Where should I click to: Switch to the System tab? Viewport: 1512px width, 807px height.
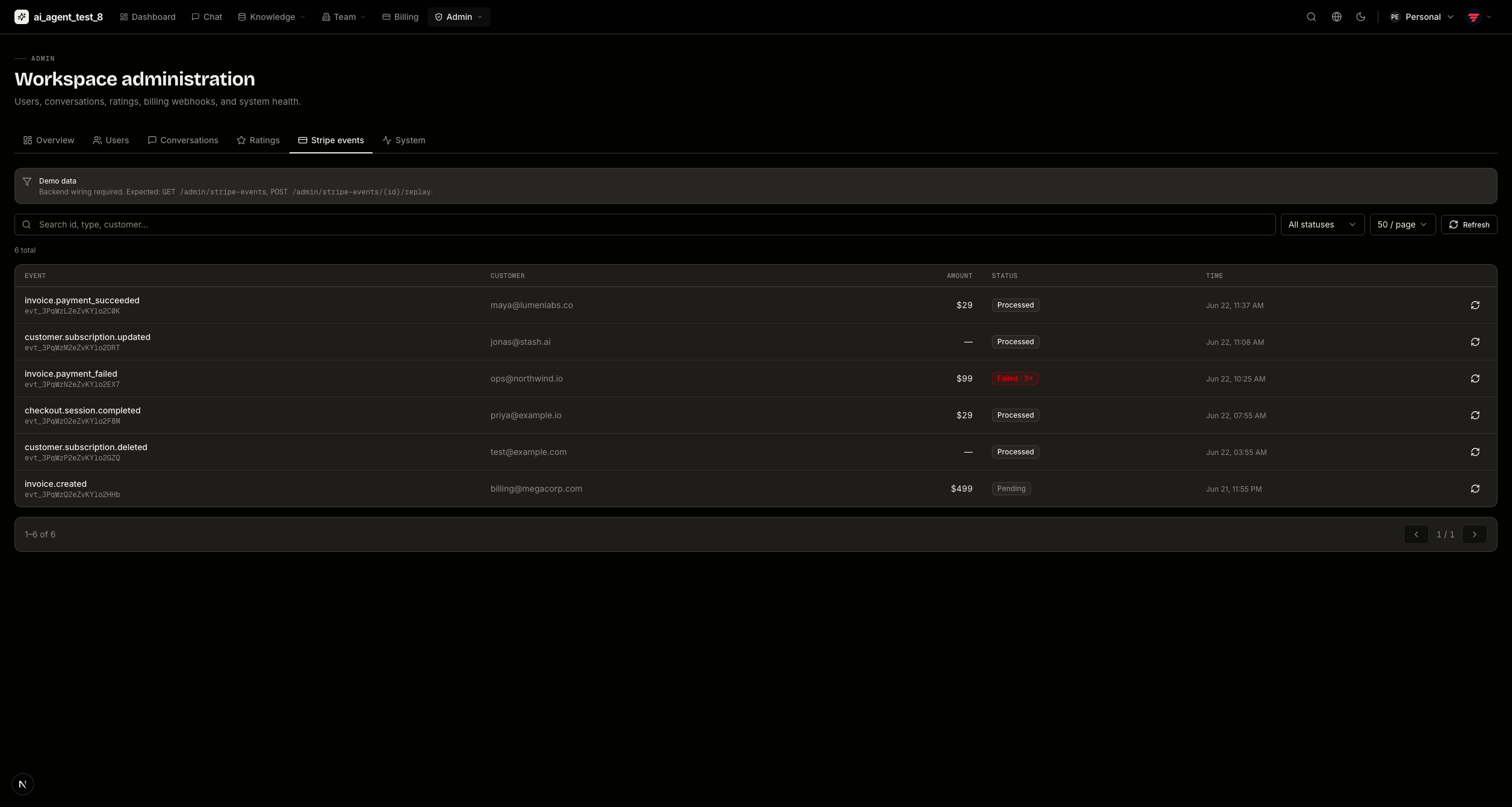(x=404, y=140)
